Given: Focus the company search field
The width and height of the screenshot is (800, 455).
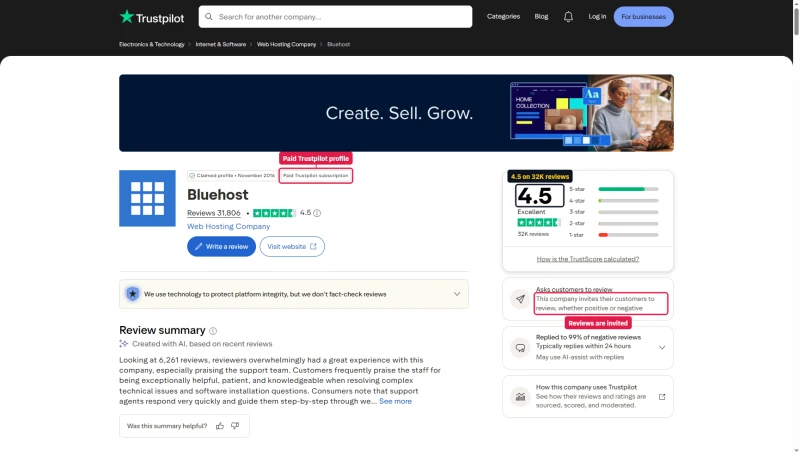Looking at the screenshot, I should click(x=335, y=17).
